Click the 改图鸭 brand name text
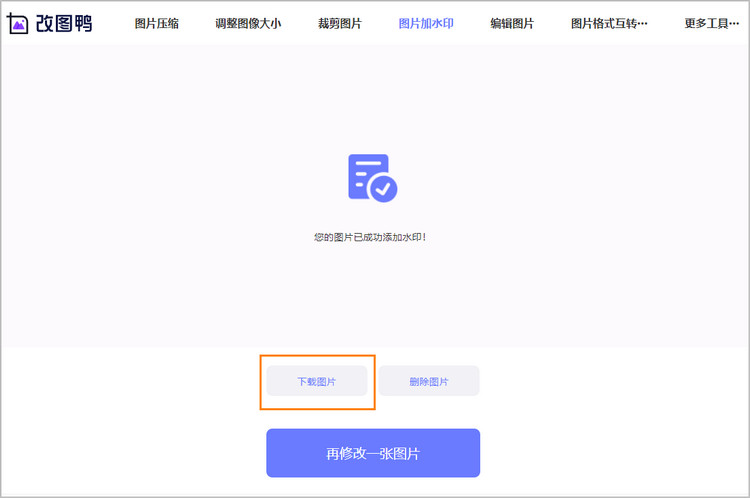This screenshot has height=498, width=750. point(64,23)
